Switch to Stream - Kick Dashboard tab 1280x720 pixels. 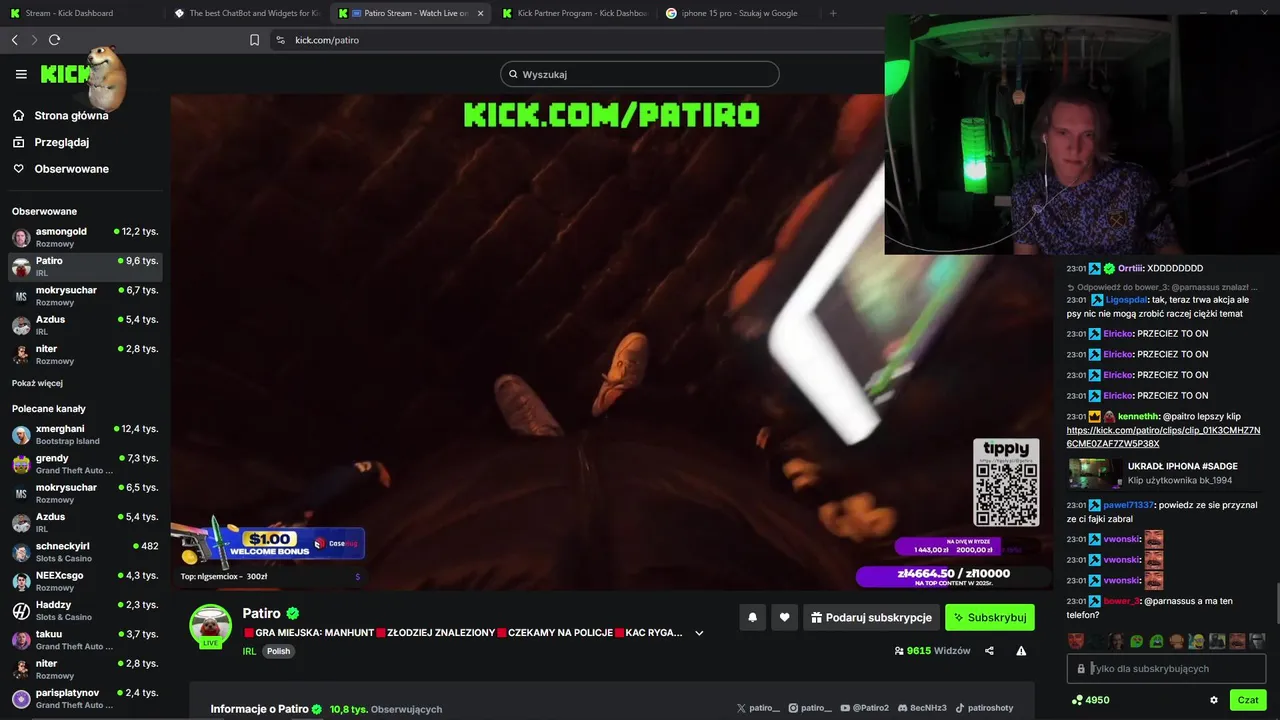pyautogui.click(x=82, y=13)
